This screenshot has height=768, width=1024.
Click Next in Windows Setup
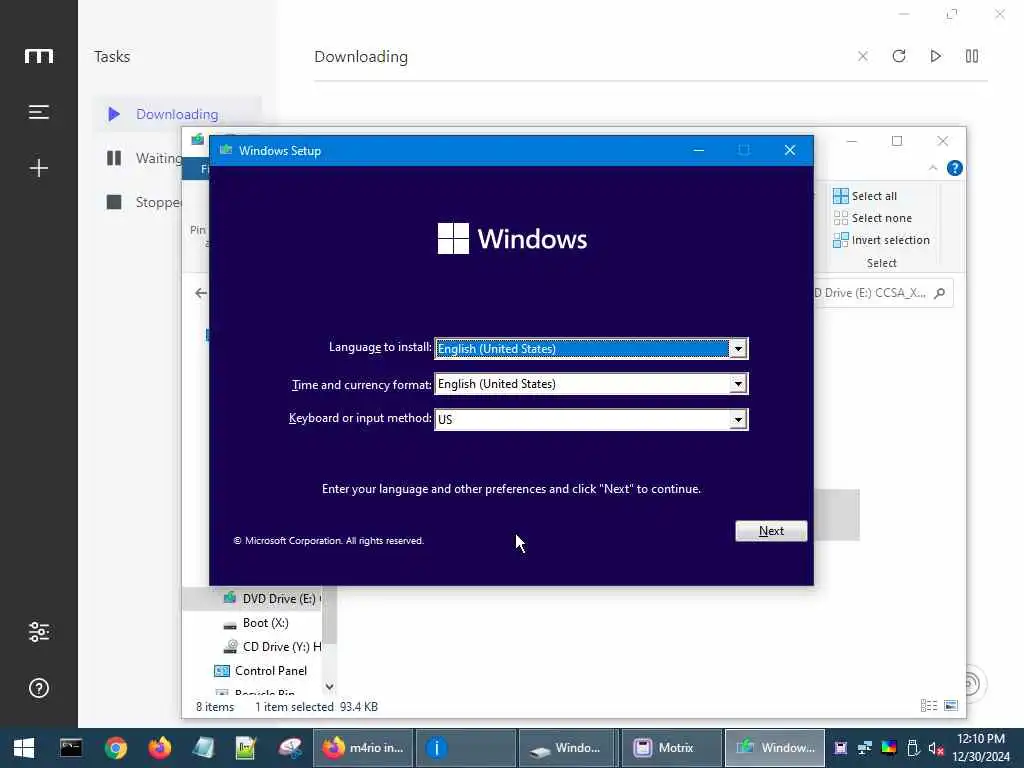click(771, 531)
